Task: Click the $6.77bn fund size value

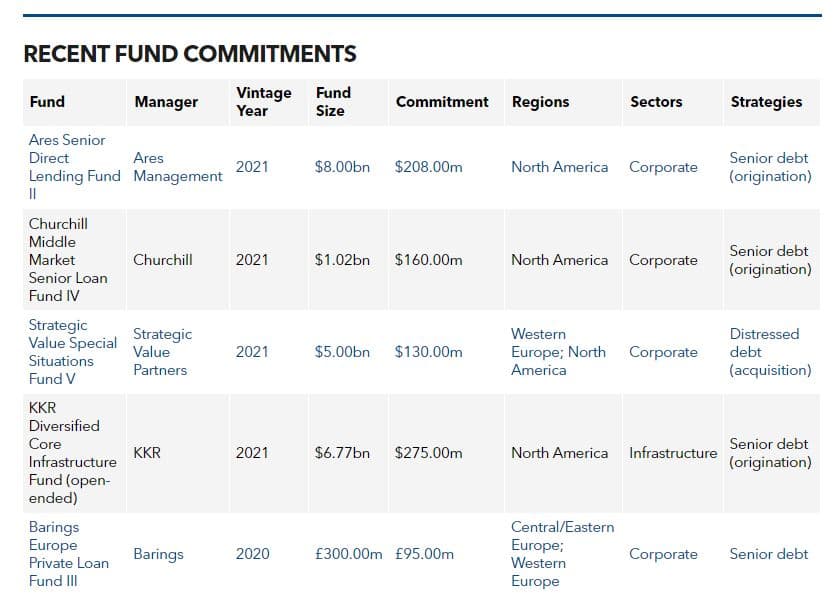Action: tap(342, 453)
